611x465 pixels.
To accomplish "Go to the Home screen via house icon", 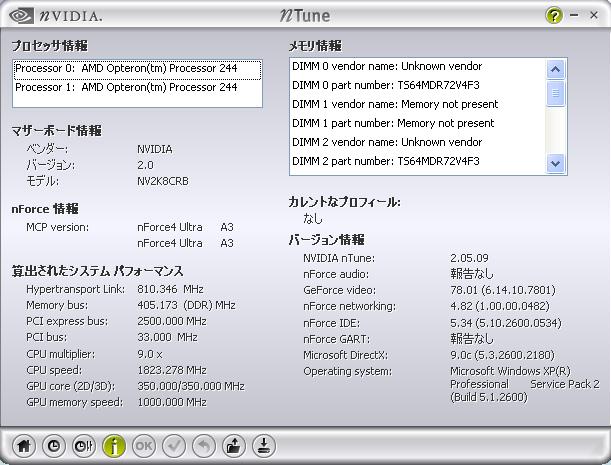I will click(x=24, y=446).
